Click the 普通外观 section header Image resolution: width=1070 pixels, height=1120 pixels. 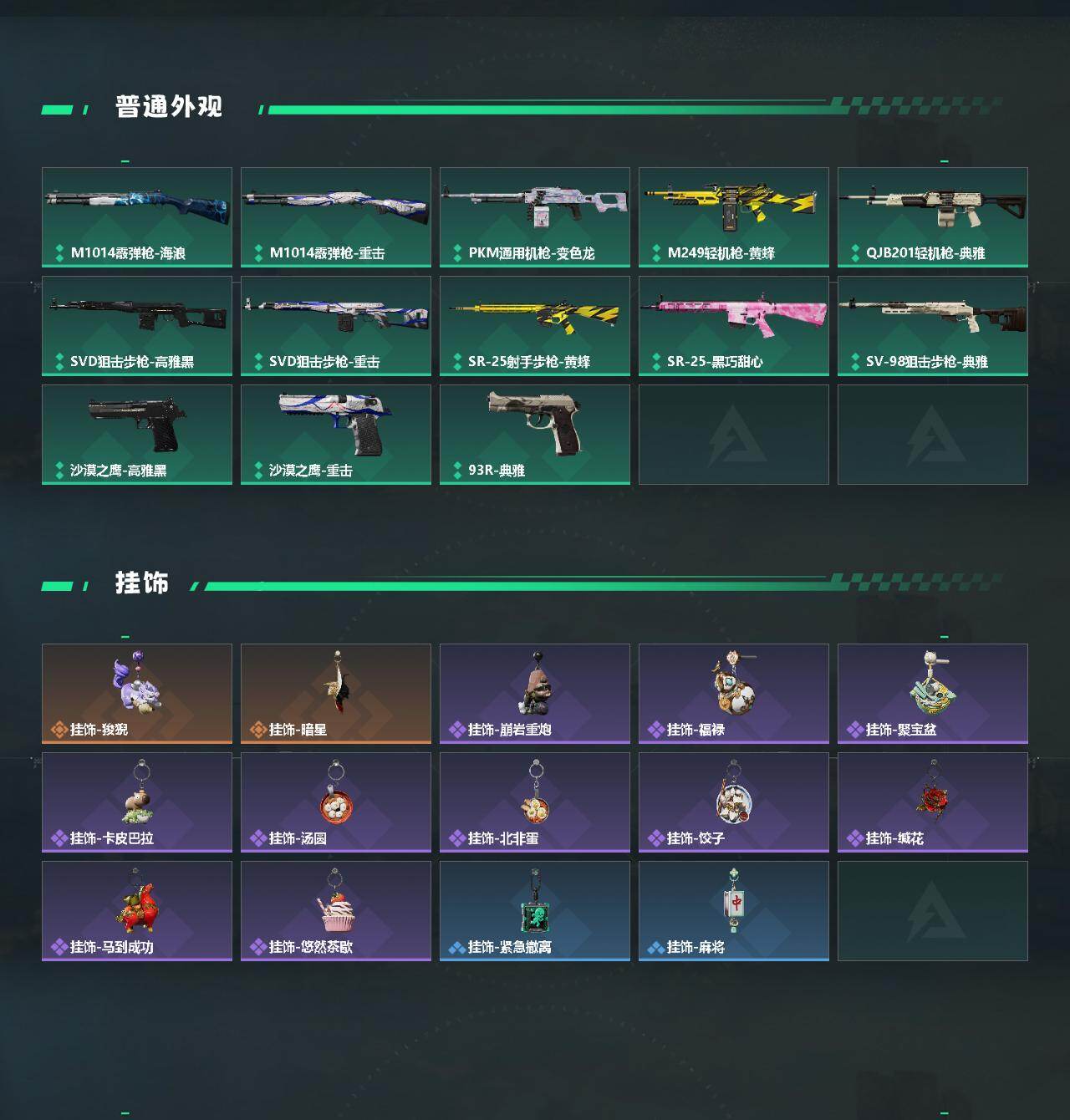pos(169,107)
